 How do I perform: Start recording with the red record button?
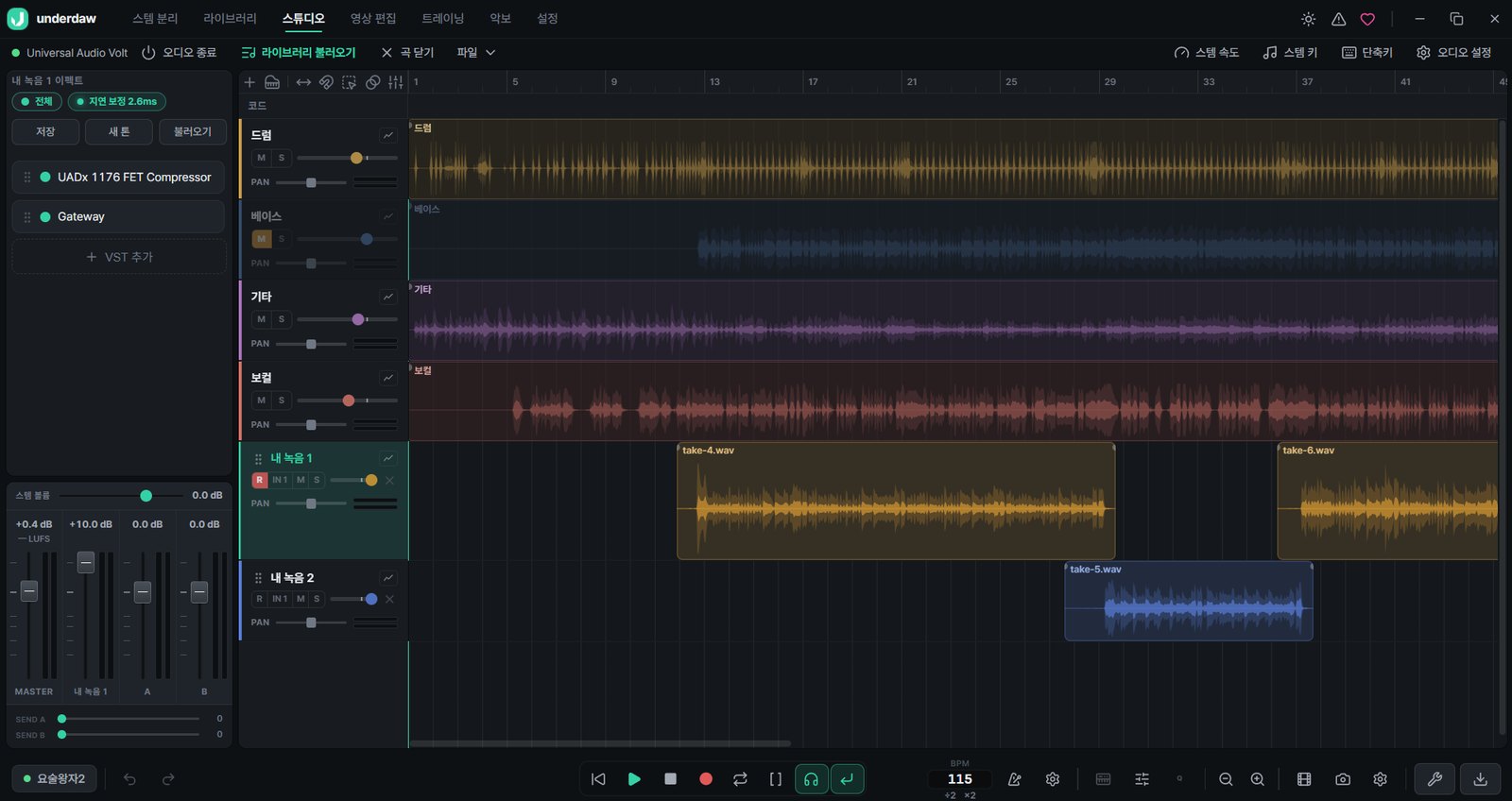coord(705,779)
